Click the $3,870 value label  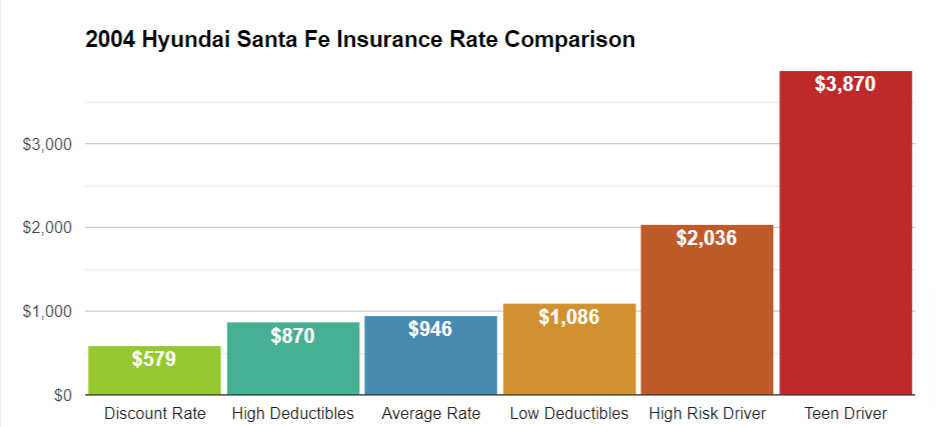coord(845,84)
